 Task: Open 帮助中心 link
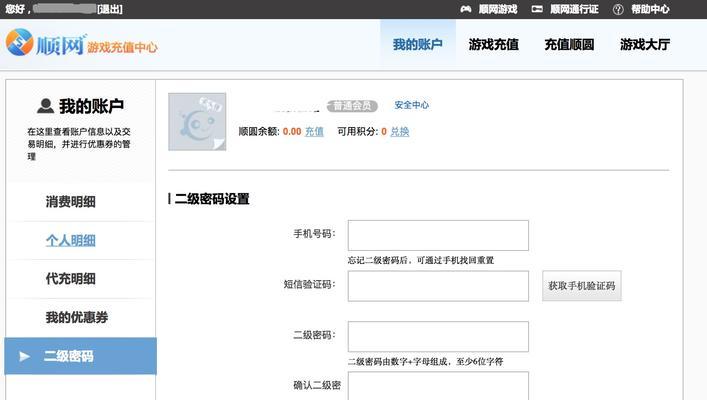point(650,9)
